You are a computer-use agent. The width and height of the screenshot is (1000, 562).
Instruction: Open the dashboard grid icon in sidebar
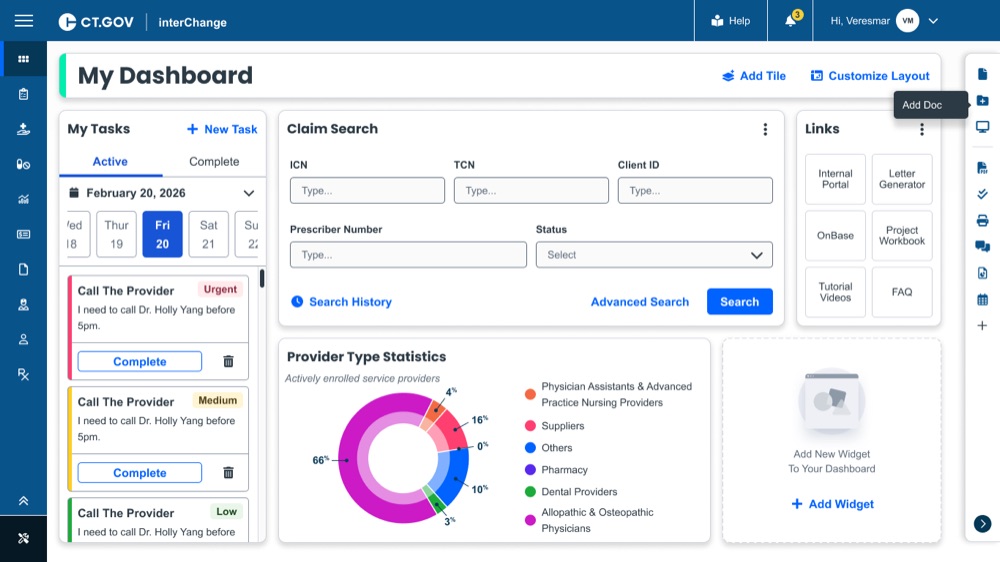24,59
